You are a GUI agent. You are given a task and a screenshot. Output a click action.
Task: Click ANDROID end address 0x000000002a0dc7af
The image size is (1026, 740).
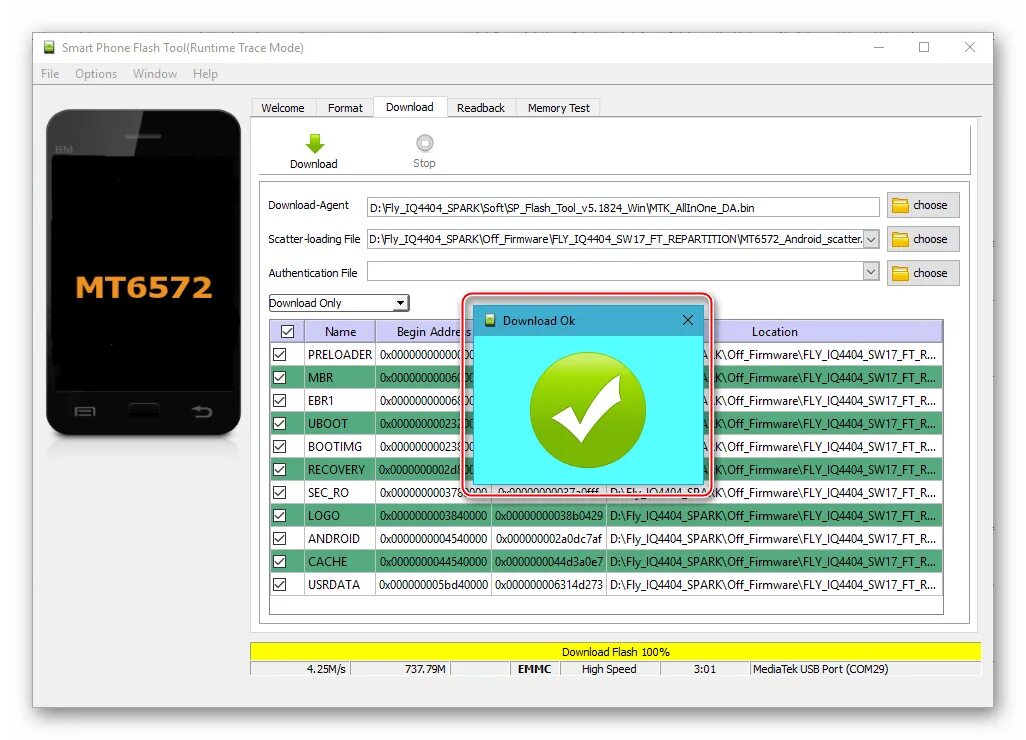tap(549, 538)
